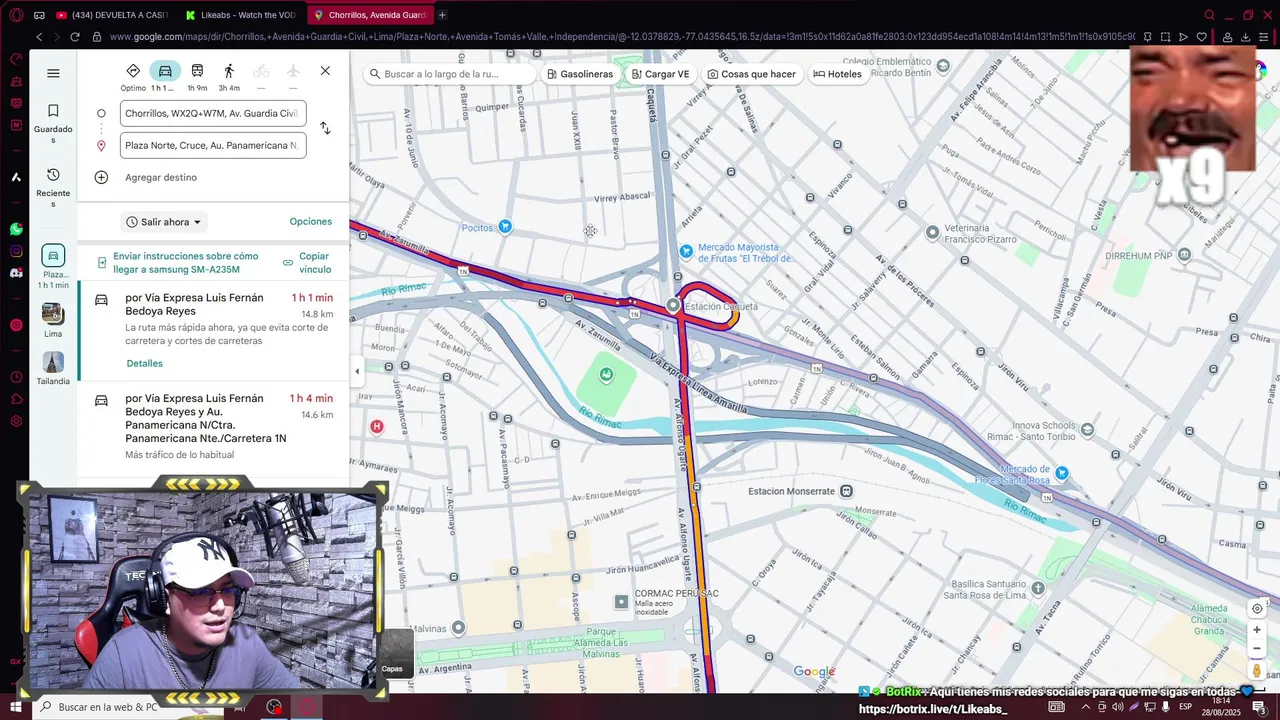
Task: Select the Óptimo best travel mode
Action: [133, 76]
